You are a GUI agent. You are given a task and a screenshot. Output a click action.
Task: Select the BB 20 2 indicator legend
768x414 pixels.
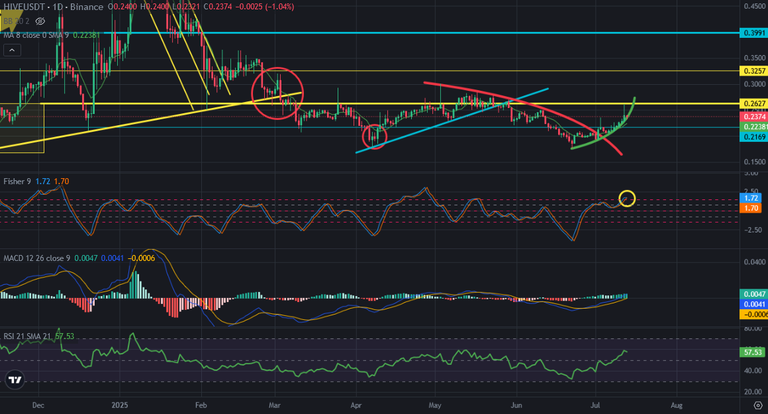(x=16, y=21)
